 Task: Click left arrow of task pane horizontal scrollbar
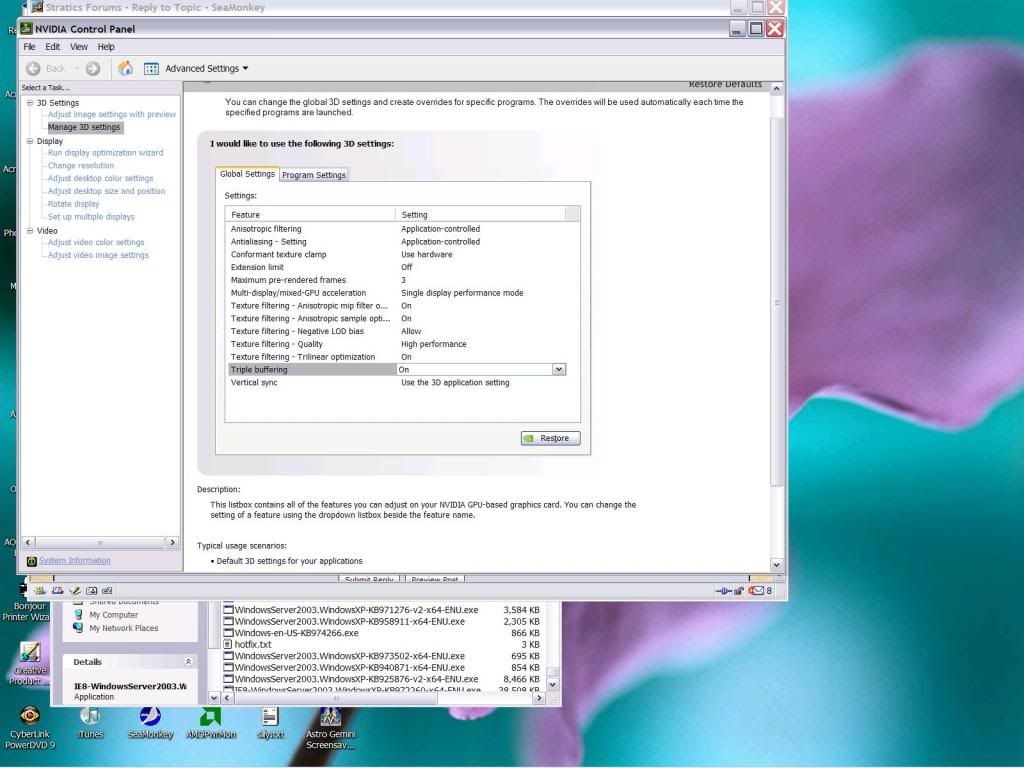(28, 542)
